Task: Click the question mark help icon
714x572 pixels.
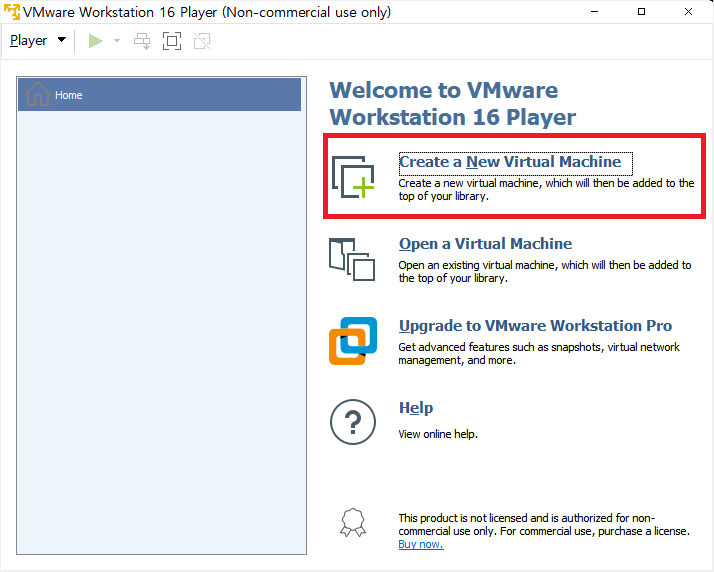Action: point(353,422)
